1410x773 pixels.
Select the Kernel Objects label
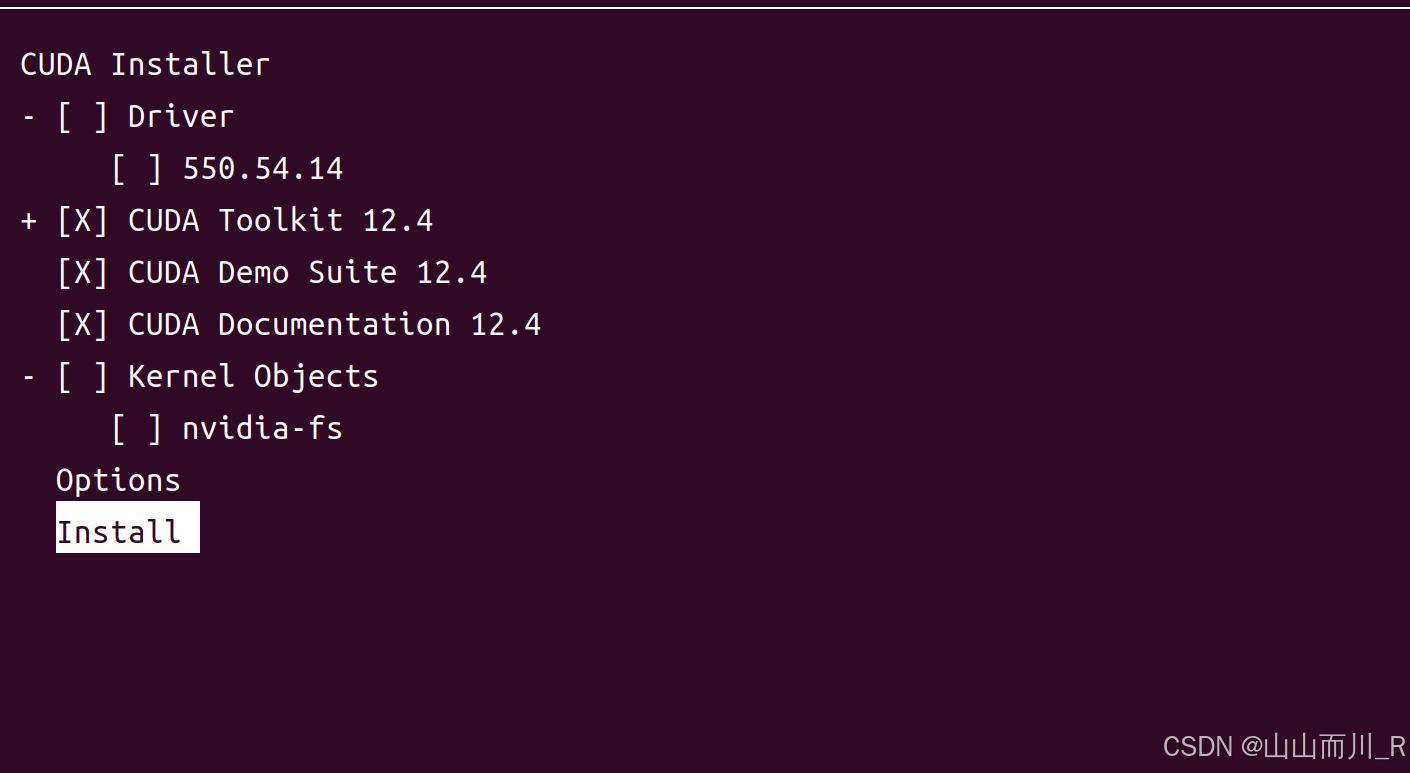tap(254, 377)
